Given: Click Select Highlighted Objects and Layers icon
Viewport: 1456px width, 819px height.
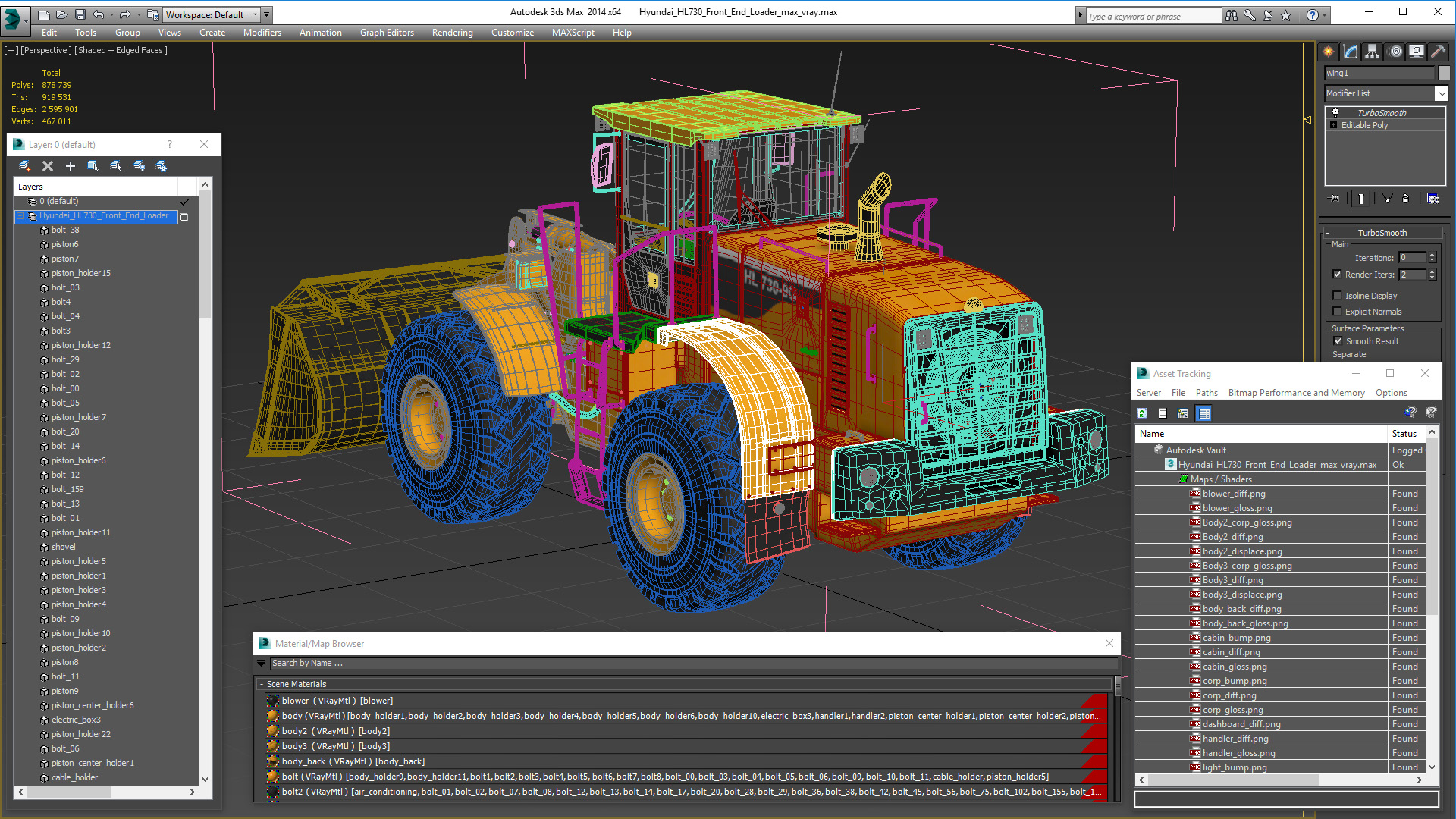Looking at the screenshot, I should (x=93, y=166).
